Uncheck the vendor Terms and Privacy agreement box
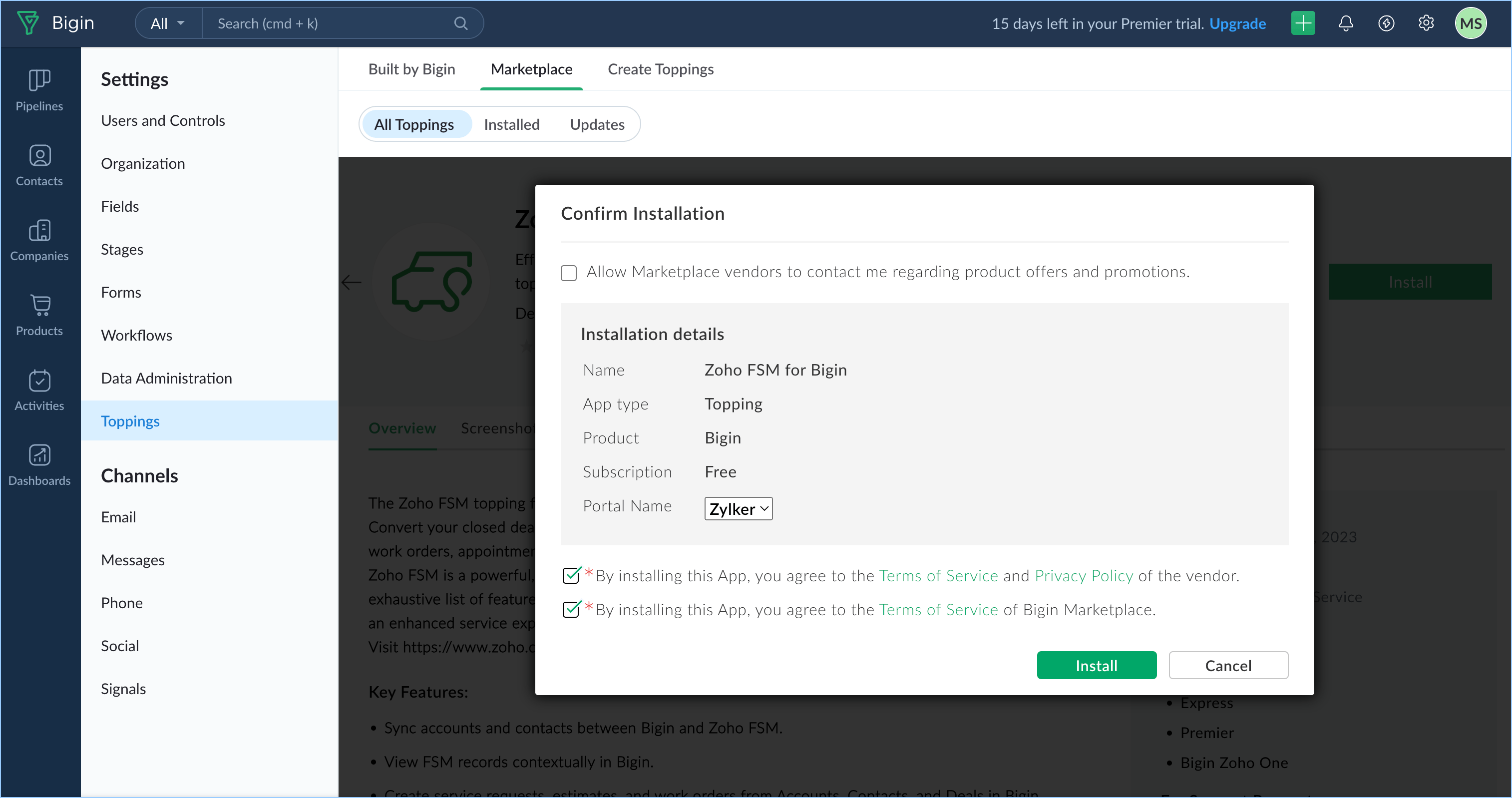 coord(571,575)
